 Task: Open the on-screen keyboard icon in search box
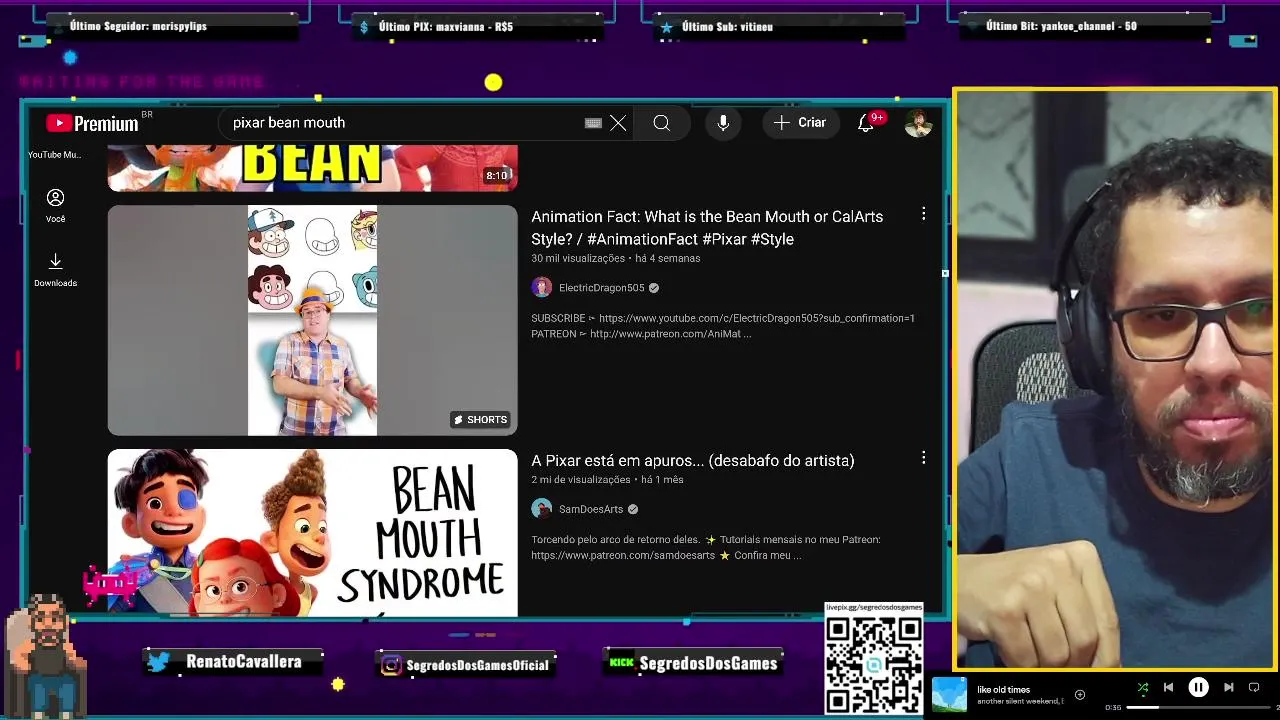[593, 123]
